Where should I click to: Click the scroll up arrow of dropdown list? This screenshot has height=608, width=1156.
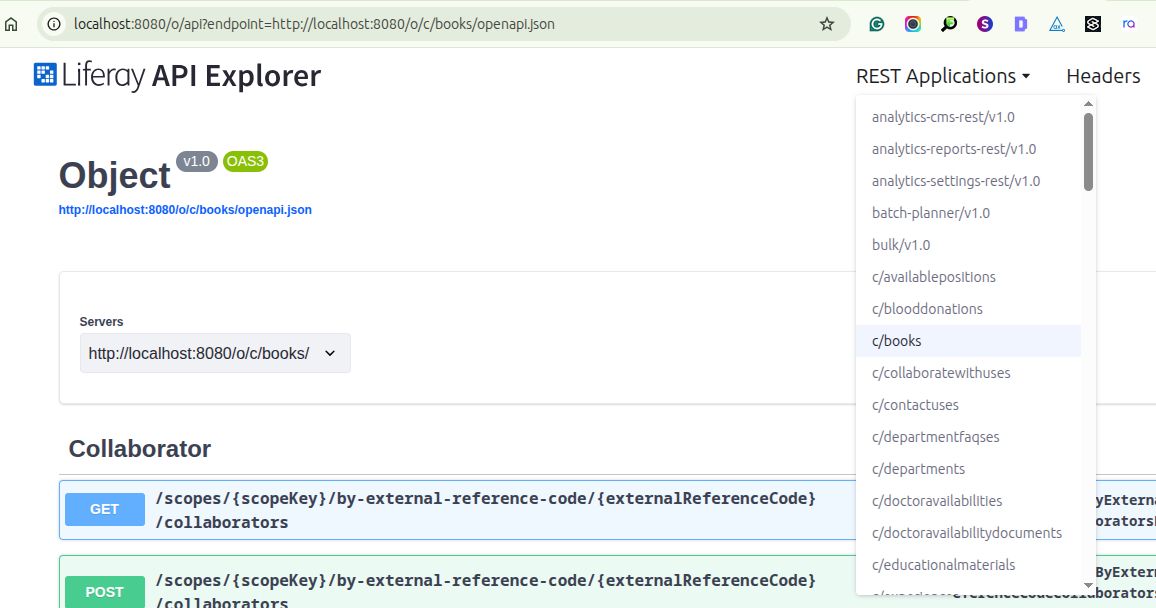[1088, 104]
